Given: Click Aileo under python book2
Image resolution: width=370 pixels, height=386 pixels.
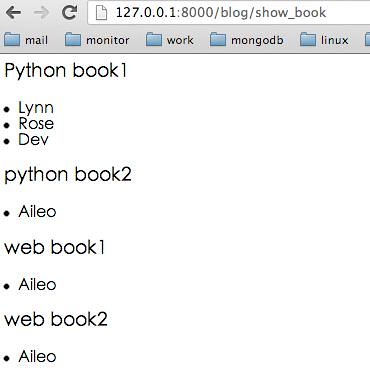Looking at the screenshot, I should tap(37, 212).
